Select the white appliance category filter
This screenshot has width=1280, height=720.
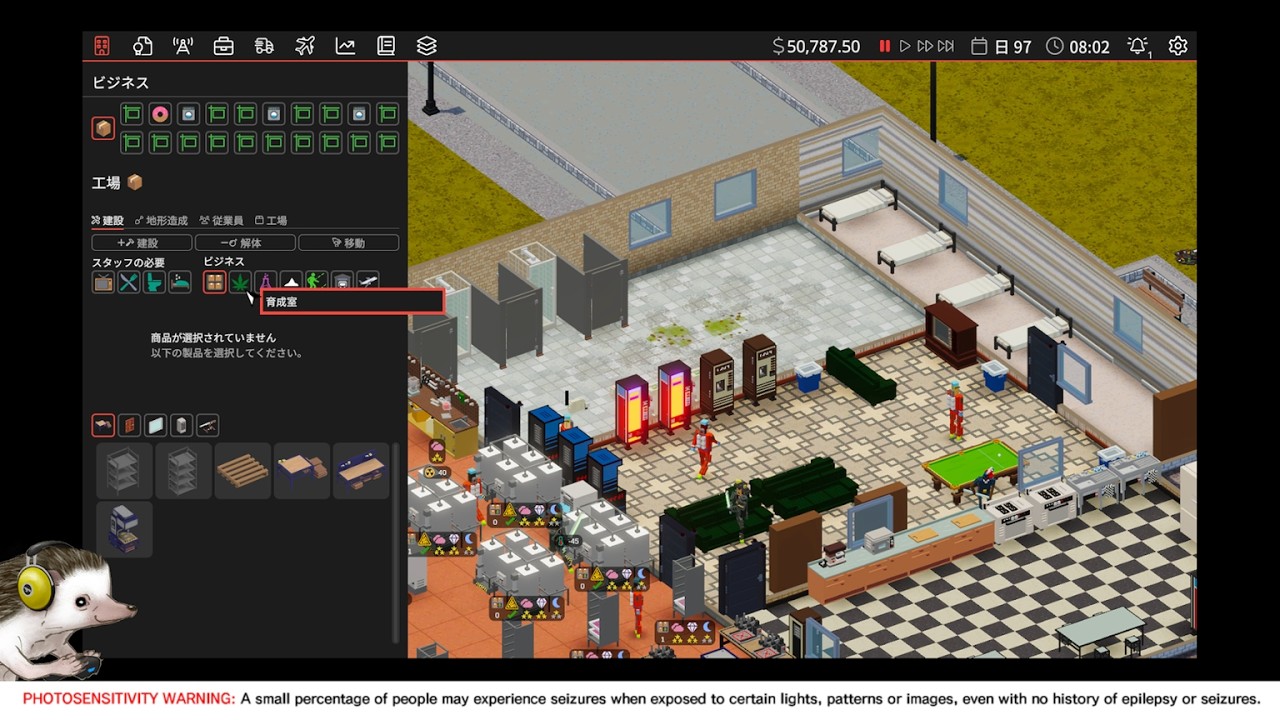(x=181, y=426)
